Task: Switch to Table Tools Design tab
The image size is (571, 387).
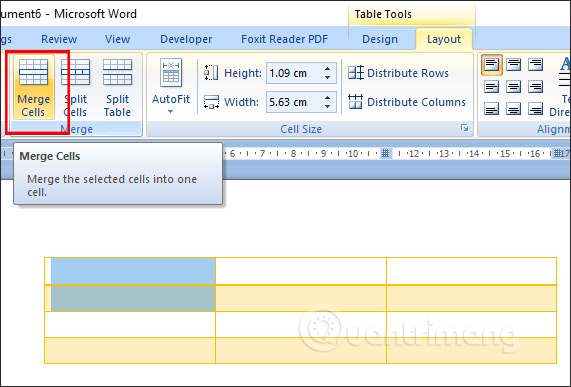Action: click(380, 39)
